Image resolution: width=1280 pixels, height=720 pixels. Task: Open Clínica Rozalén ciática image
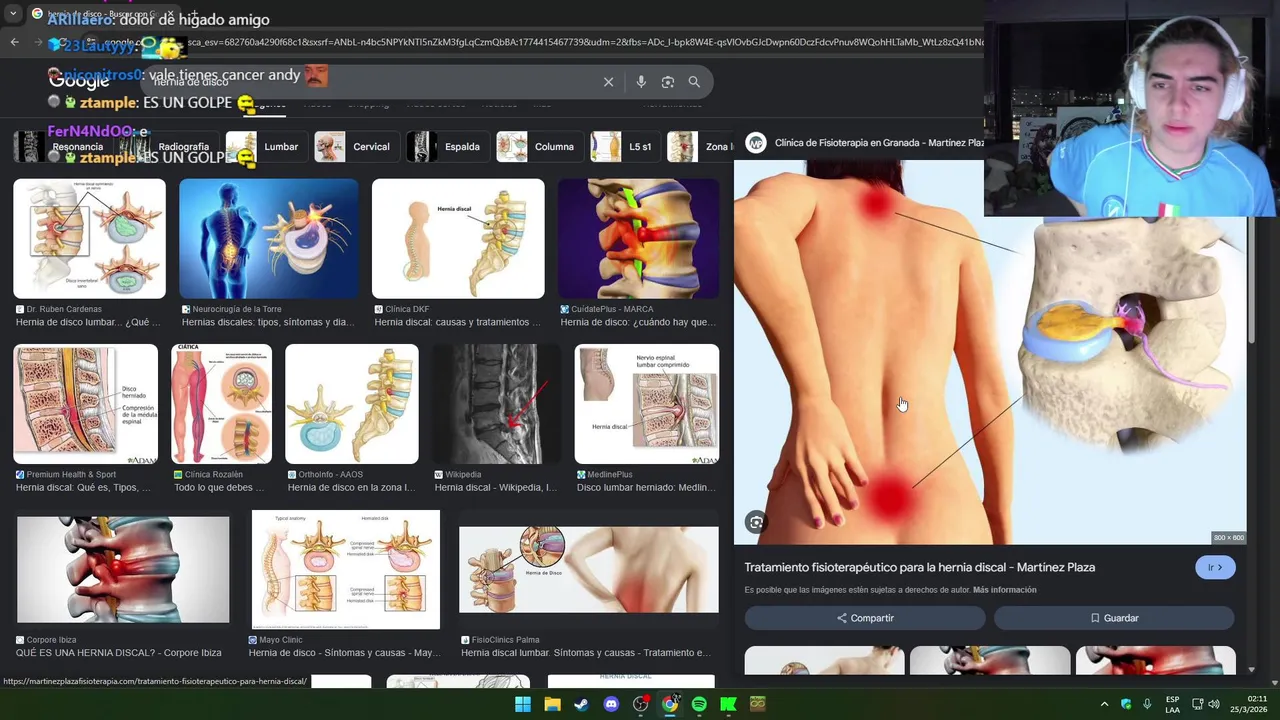221,404
